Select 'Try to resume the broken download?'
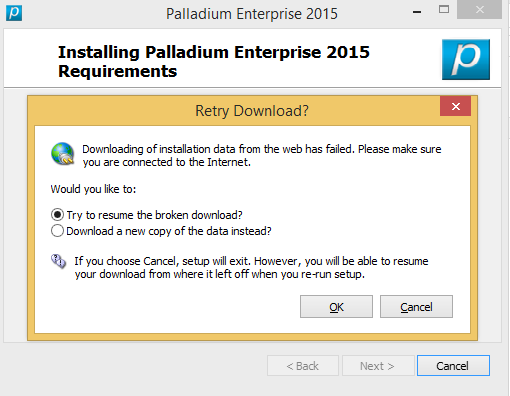This screenshot has height=396, width=510. pyautogui.click(x=147, y=215)
